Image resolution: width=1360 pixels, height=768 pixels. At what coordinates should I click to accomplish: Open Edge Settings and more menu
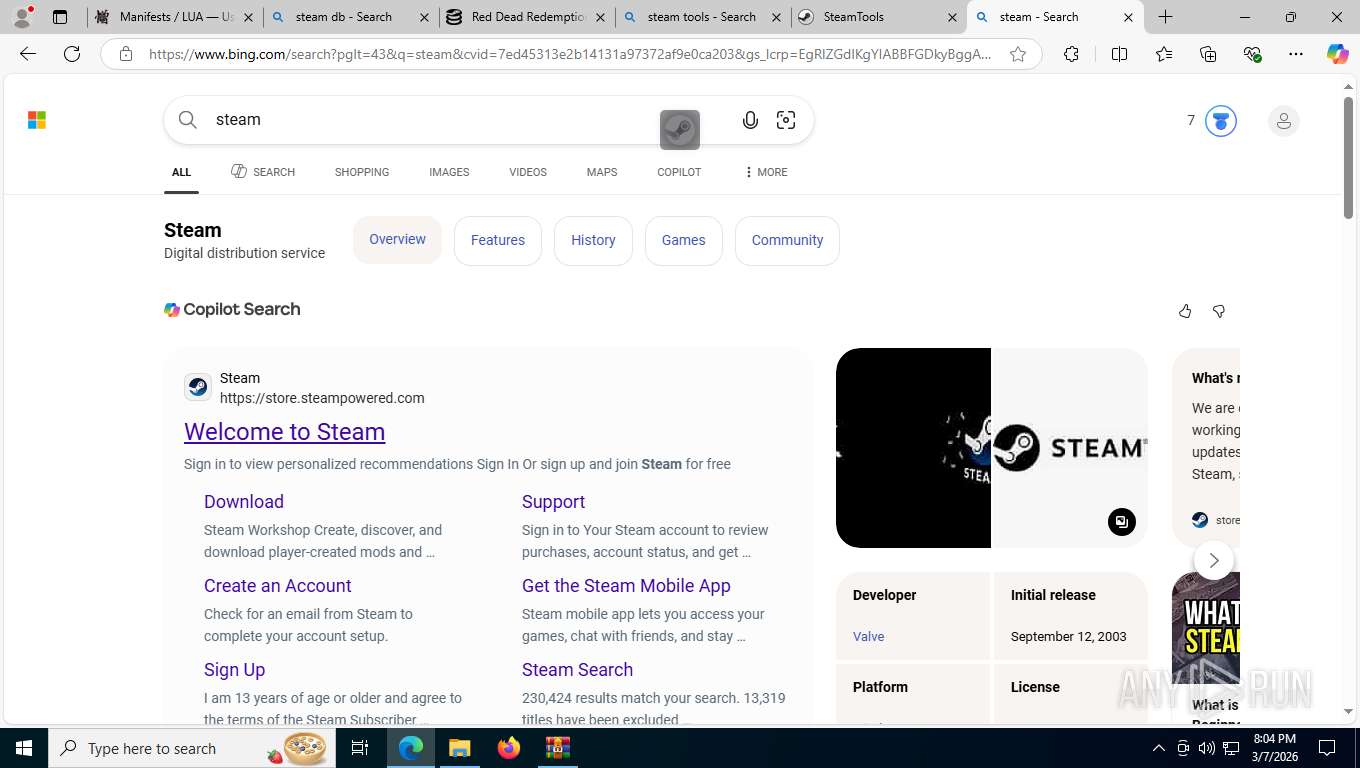click(x=1296, y=54)
